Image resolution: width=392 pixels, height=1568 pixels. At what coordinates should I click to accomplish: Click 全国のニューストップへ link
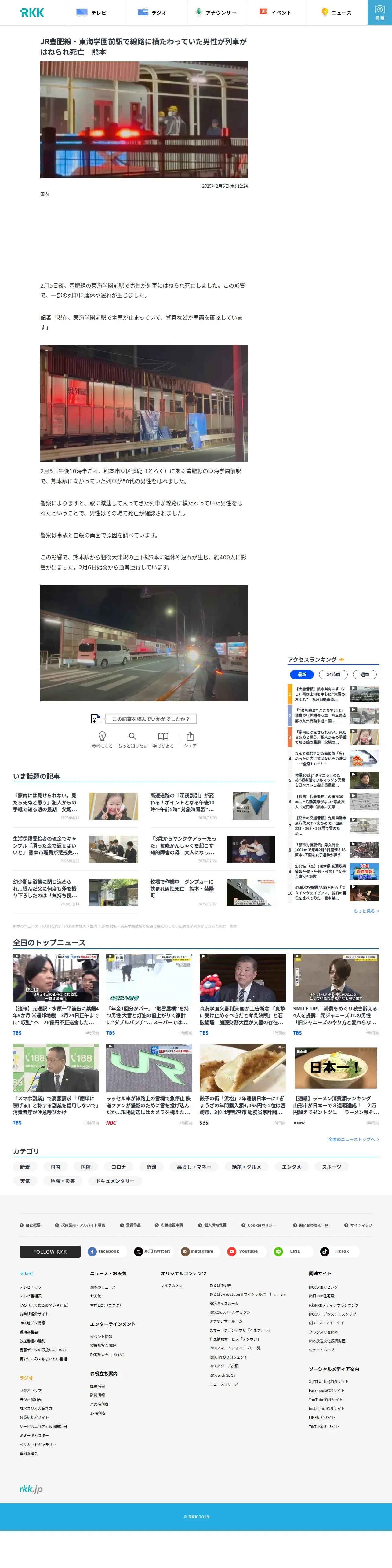point(353,1139)
